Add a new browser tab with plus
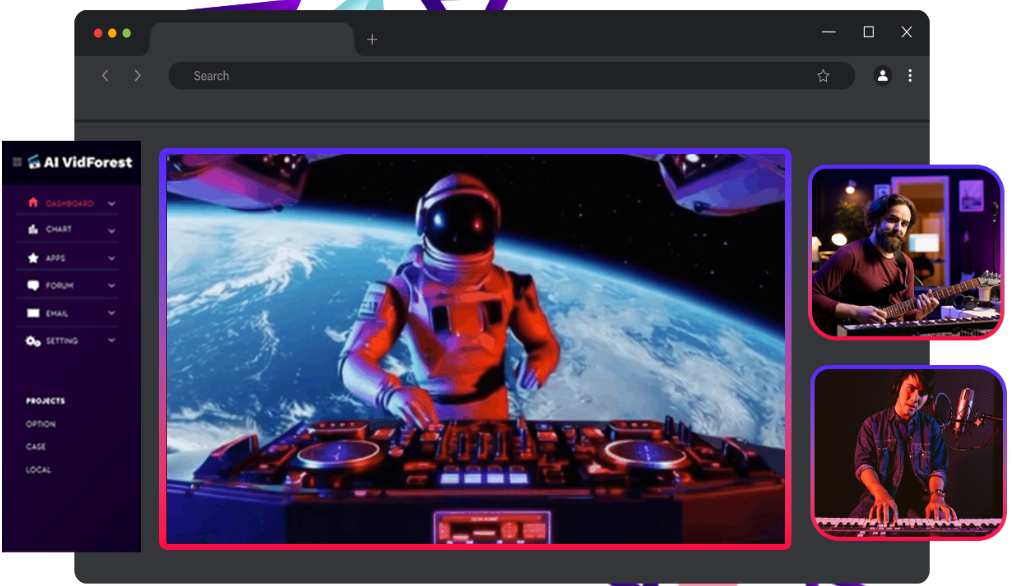Screen dimensions: 1012x586 [x=372, y=39]
